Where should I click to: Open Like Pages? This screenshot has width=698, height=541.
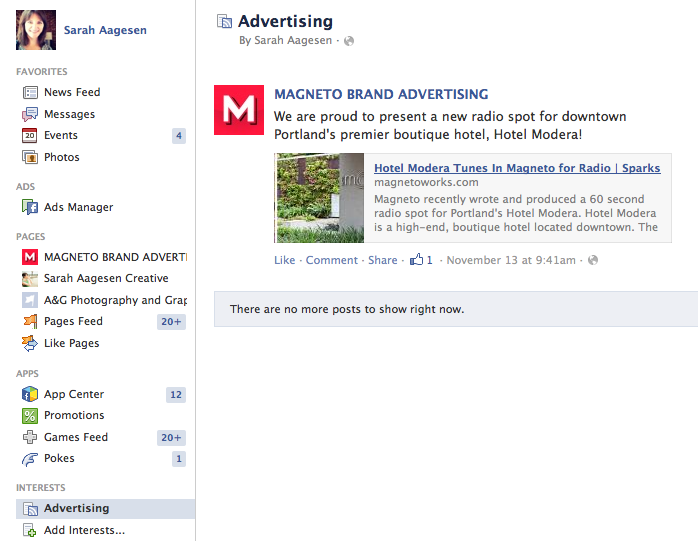[x=71, y=343]
